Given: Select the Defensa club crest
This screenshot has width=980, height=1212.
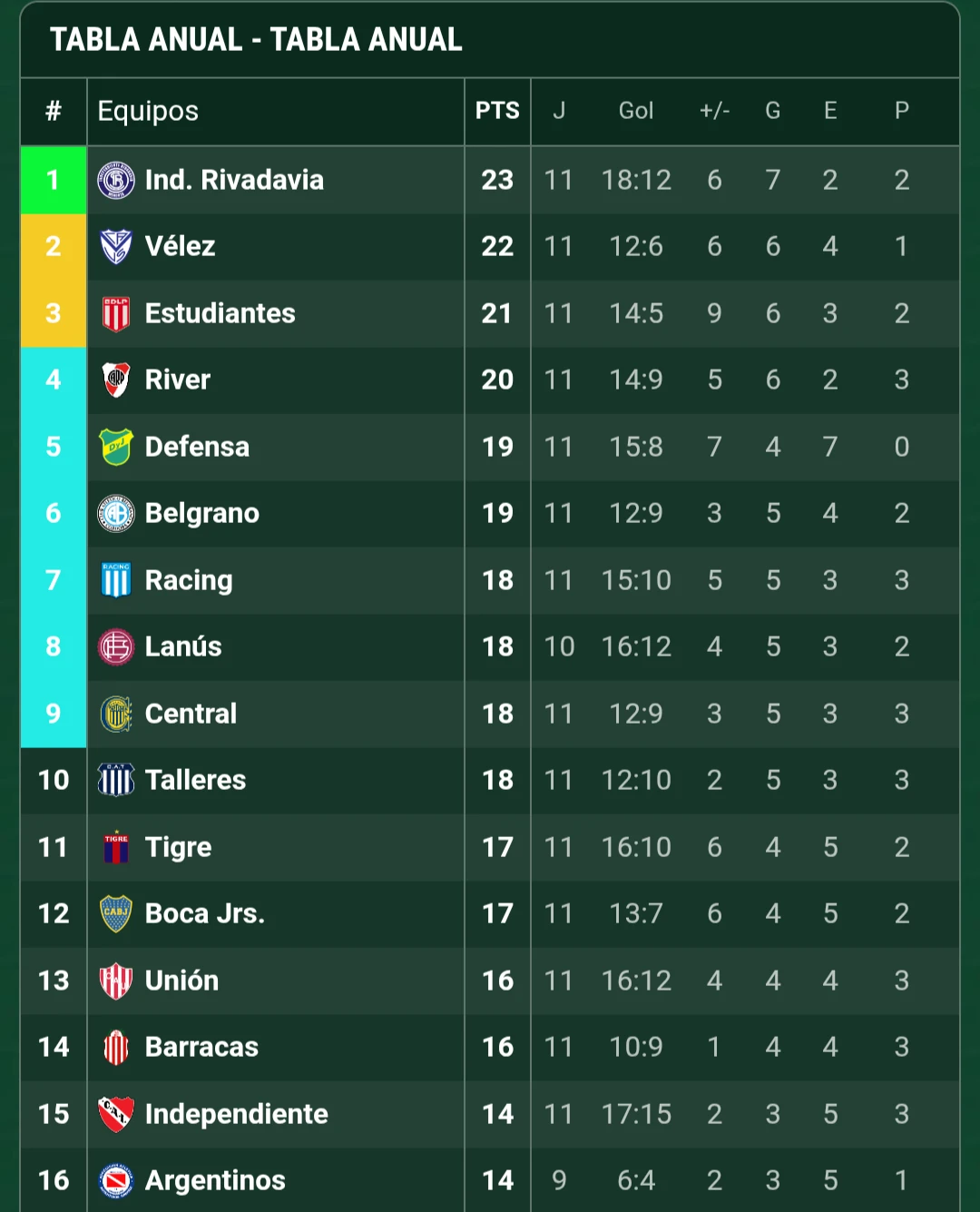Looking at the screenshot, I should (x=114, y=446).
